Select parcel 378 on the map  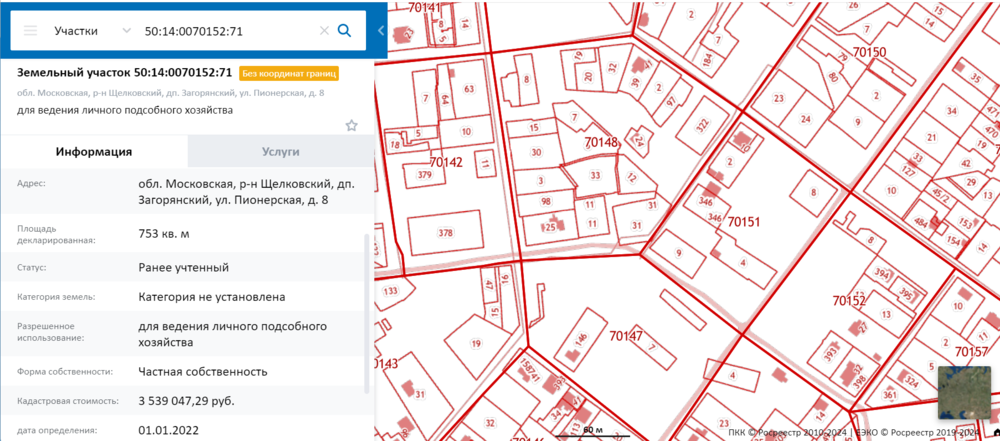tap(445, 233)
